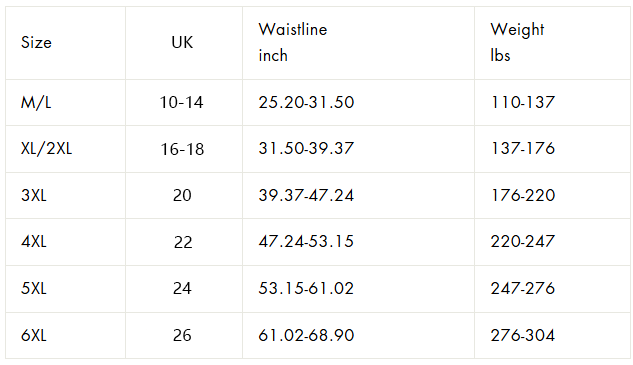633x365 pixels.
Task: Click the UK 24 cell
Action: (x=184, y=289)
